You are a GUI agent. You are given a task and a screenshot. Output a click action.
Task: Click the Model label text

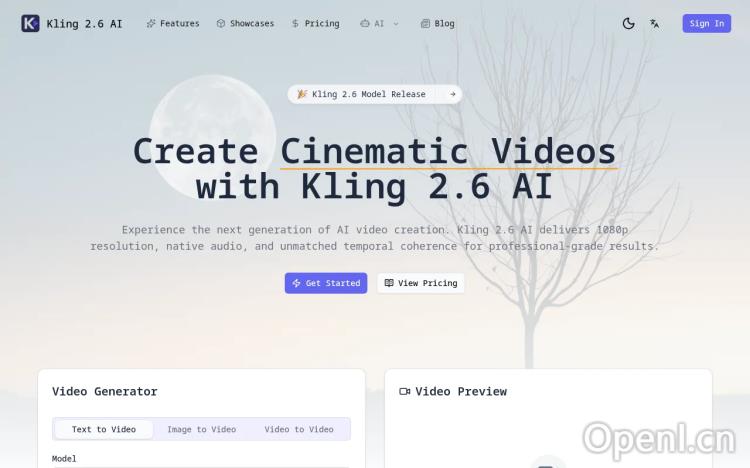point(64,458)
